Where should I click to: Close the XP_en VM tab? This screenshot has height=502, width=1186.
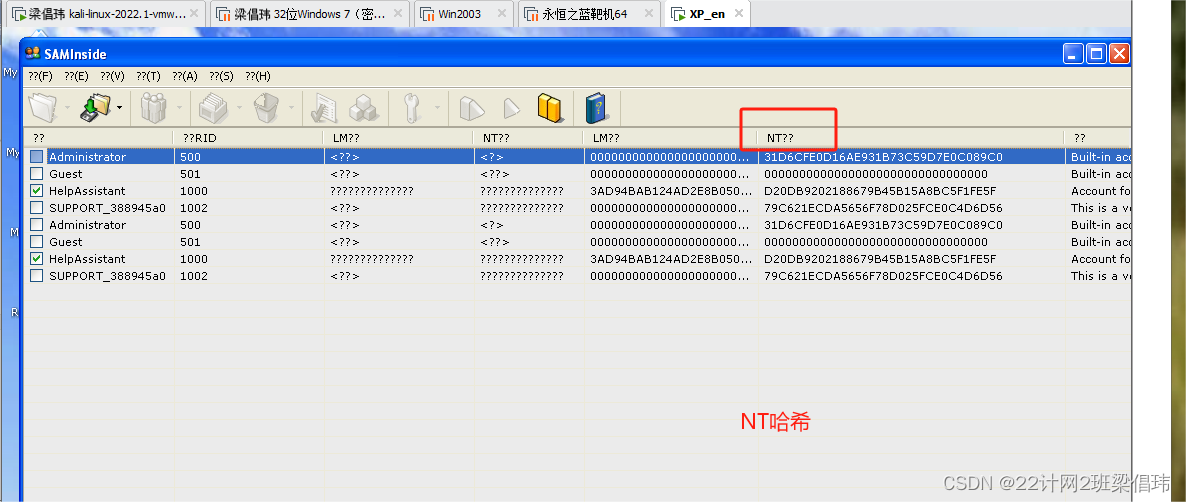click(738, 14)
